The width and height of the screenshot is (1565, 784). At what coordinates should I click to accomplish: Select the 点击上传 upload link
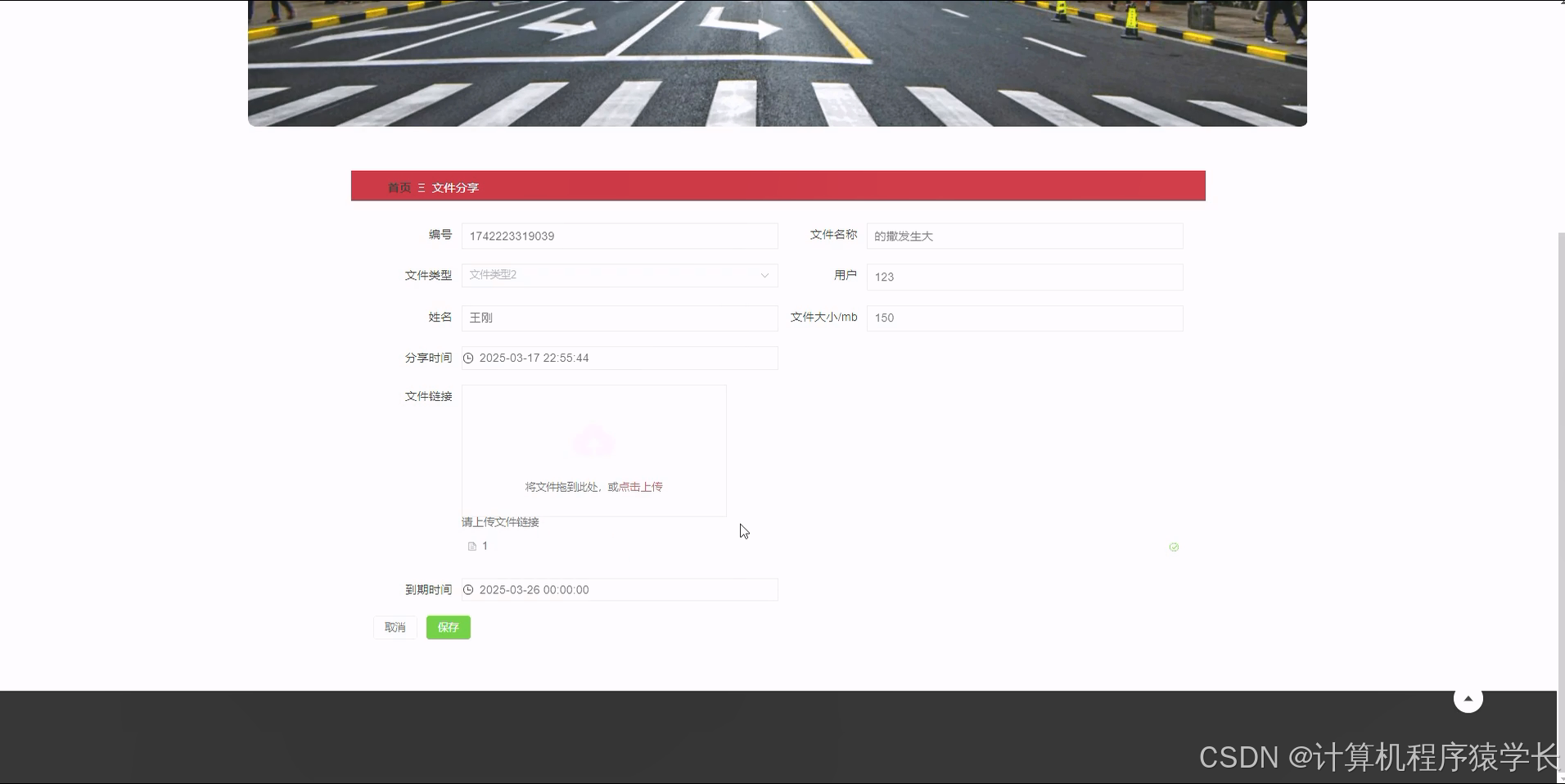pos(641,486)
